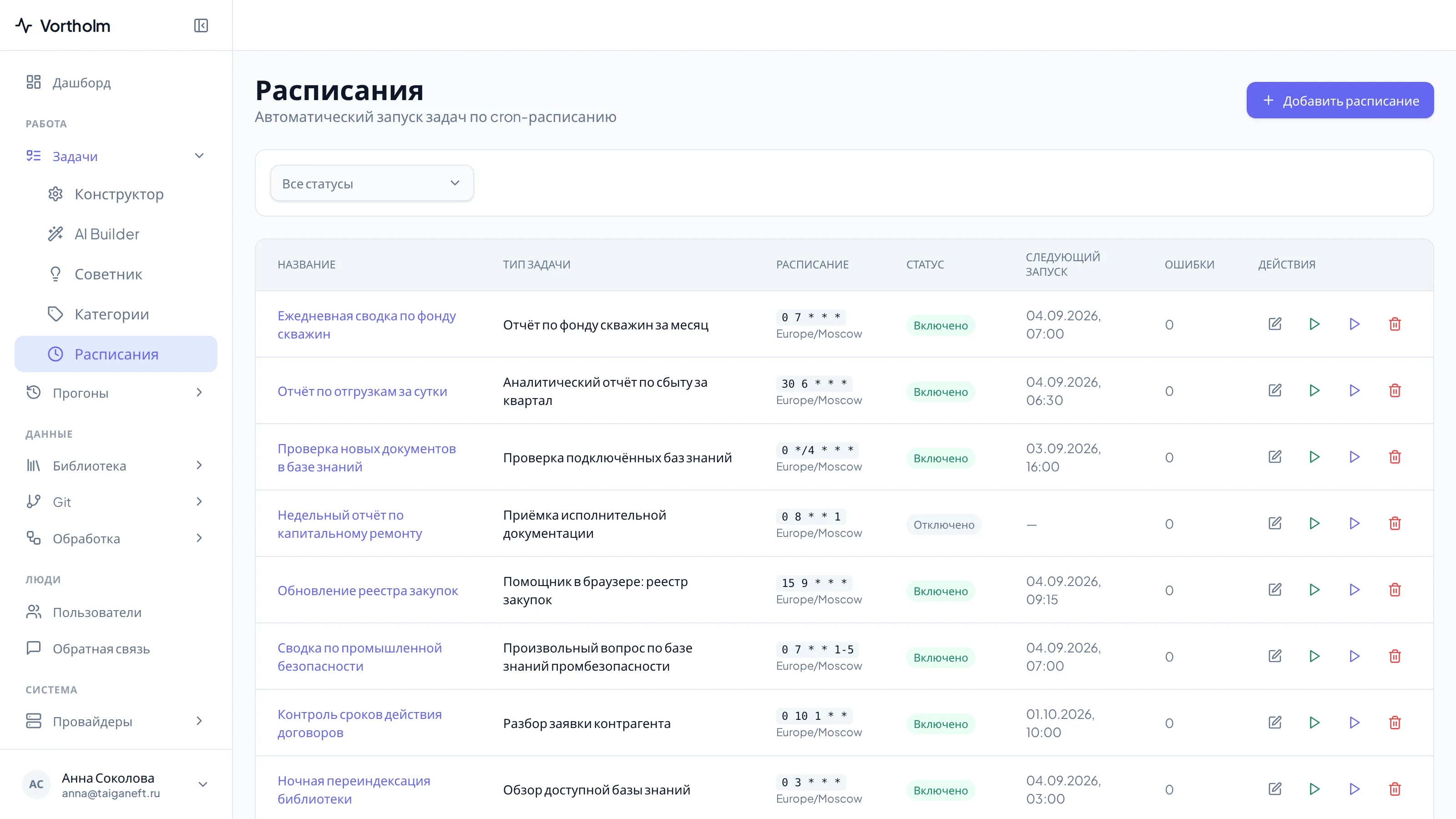Open Советник in sidebar
Viewport: 1456px width, 819px height.
tap(116, 274)
